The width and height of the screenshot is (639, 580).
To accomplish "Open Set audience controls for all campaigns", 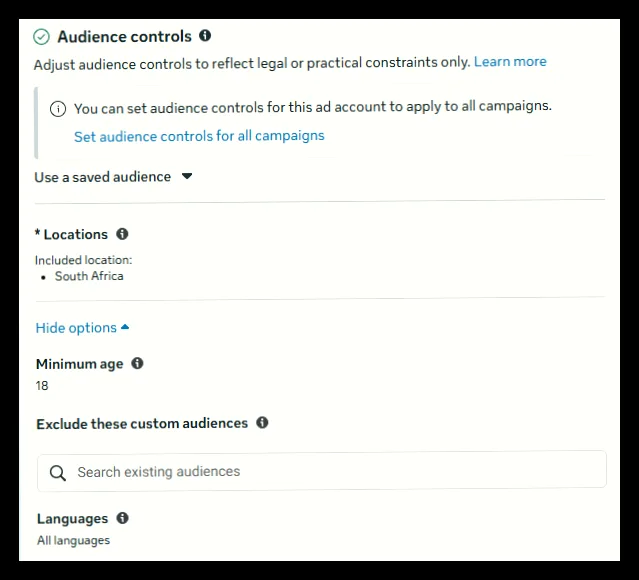I will click(199, 136).
